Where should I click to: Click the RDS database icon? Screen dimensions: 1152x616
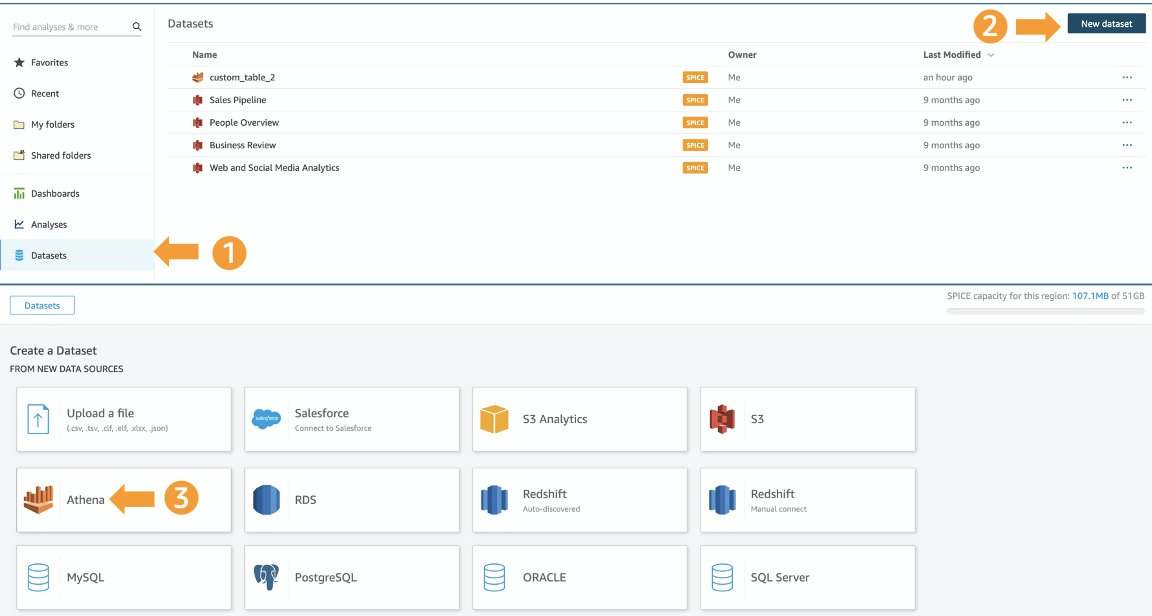[x=266, y=500]
